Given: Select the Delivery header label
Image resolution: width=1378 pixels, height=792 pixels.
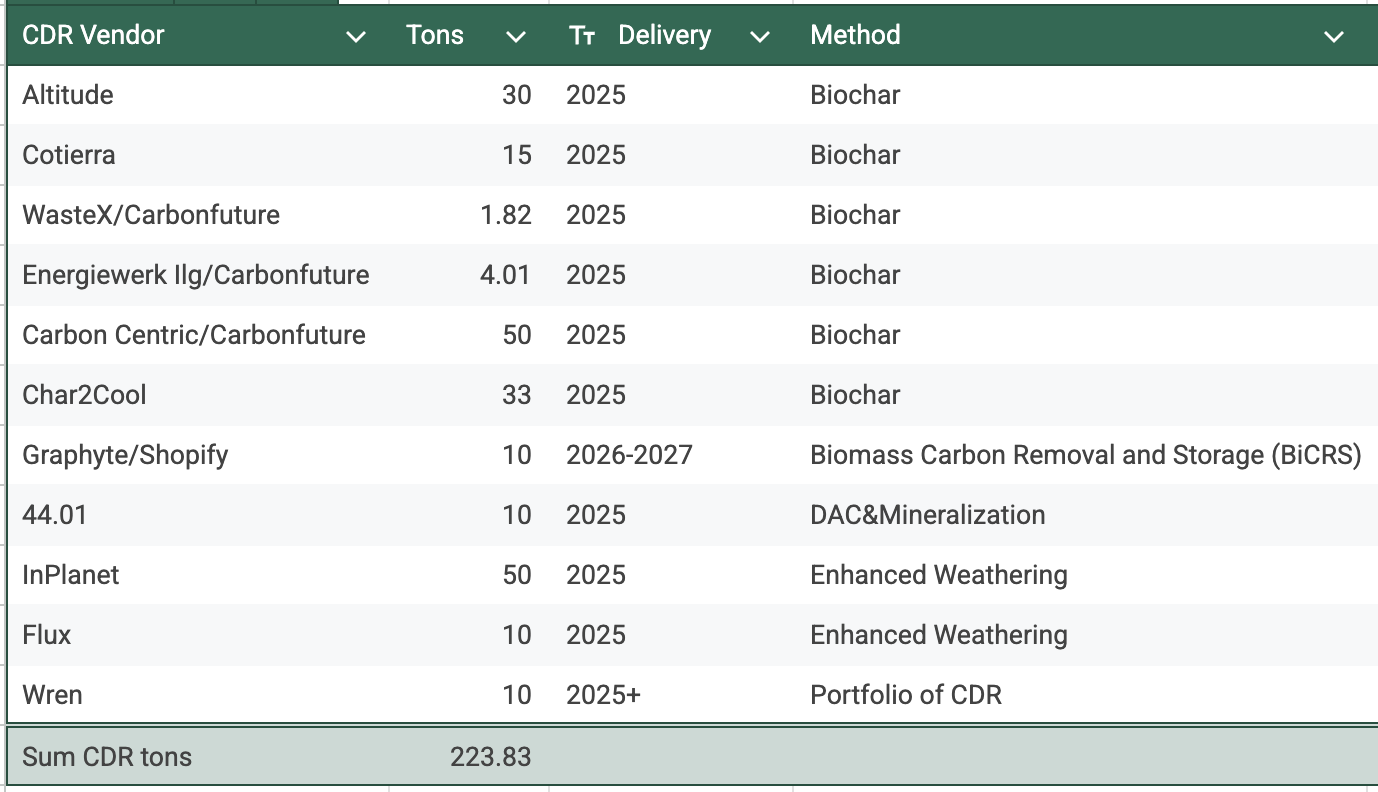Looking at the screenshot, I should 664,35.
